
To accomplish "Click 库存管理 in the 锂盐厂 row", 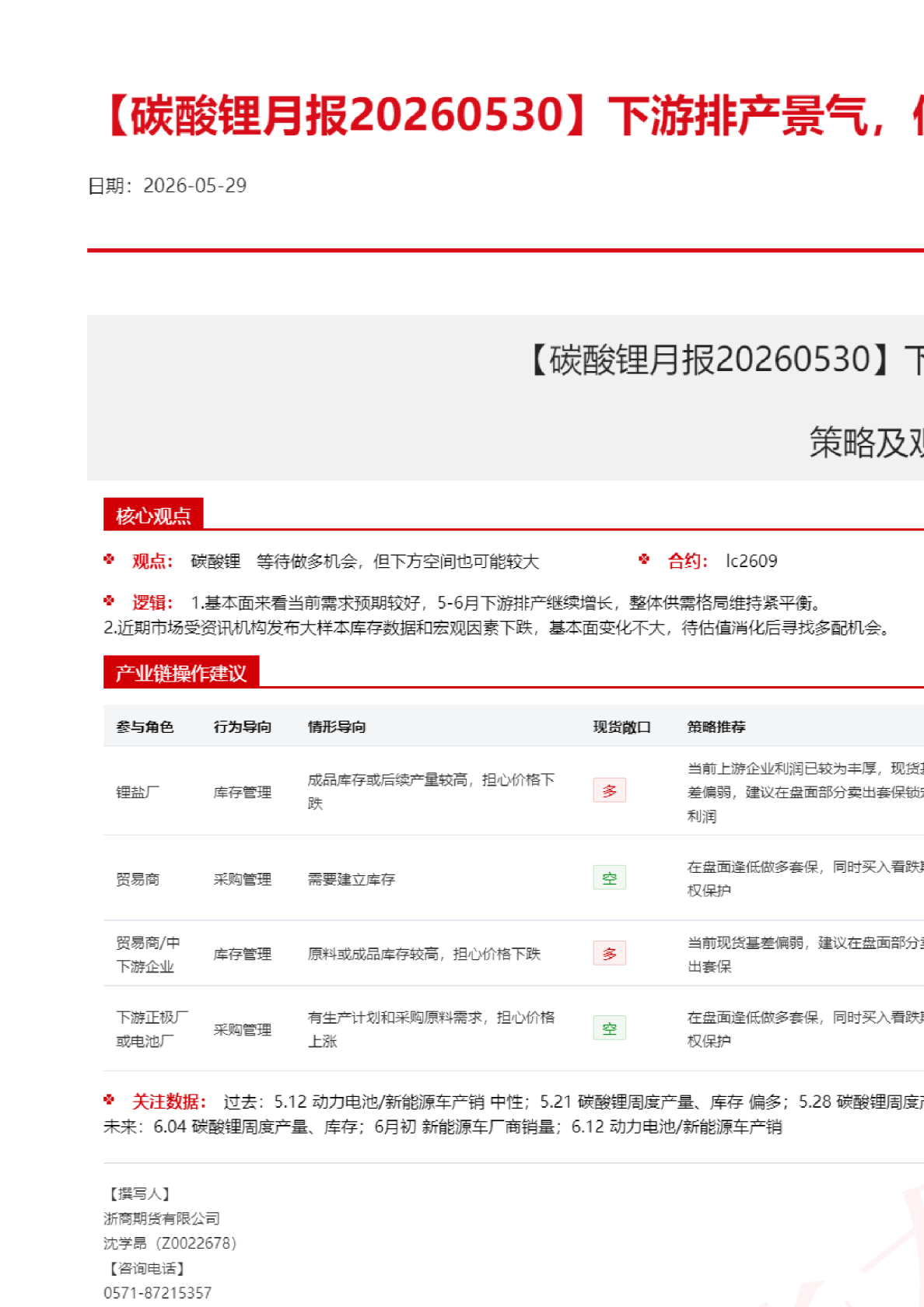I will [243, 792].
